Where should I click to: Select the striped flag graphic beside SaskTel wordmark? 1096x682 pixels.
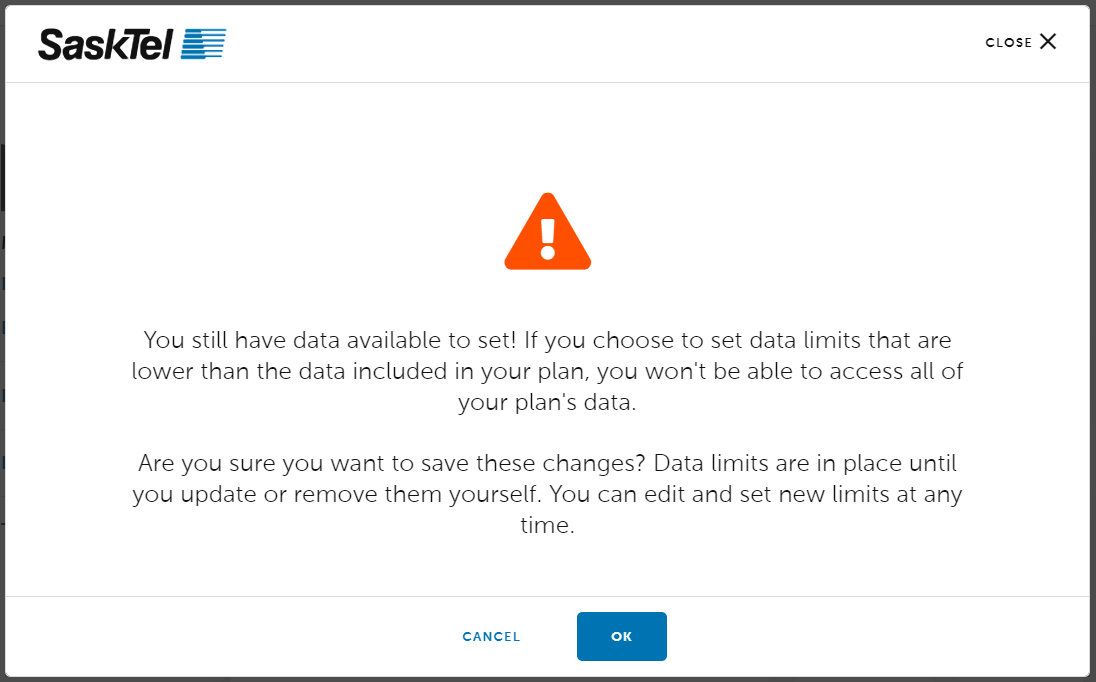point(204,43)
